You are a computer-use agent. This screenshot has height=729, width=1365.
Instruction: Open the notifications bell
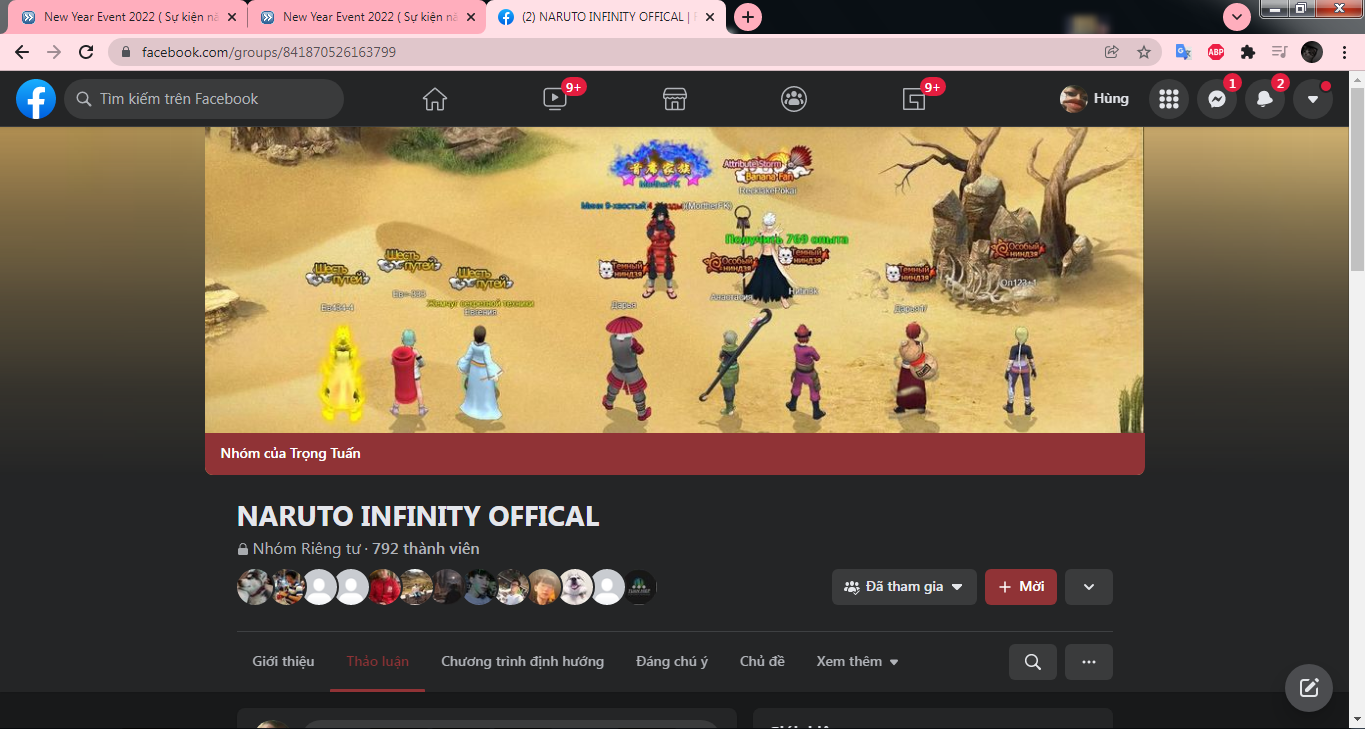point(1265,99)
